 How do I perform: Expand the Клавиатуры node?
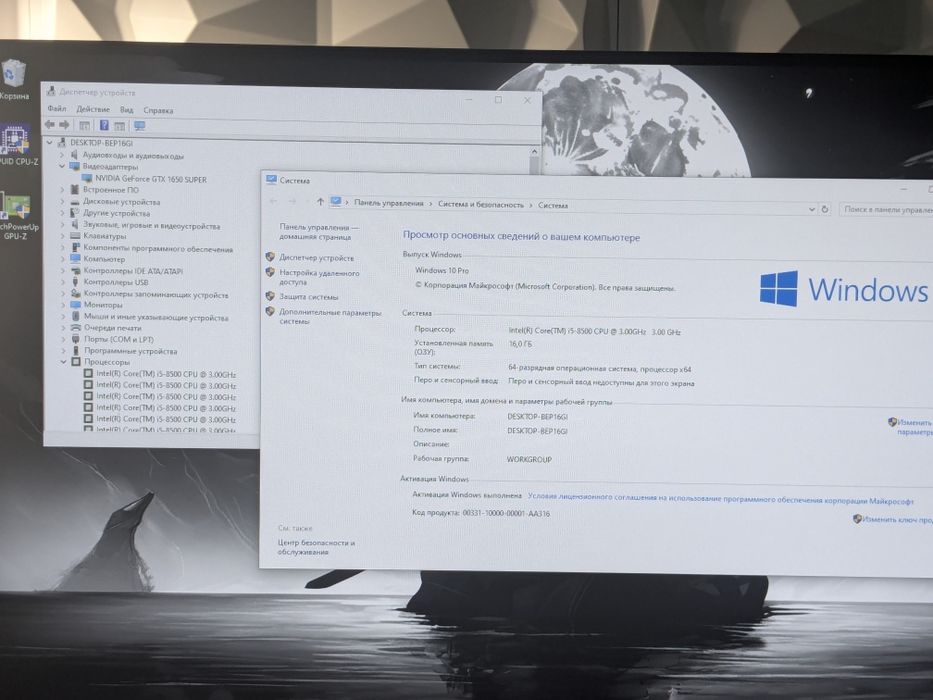pyautogui.click(x=62, y=236)
